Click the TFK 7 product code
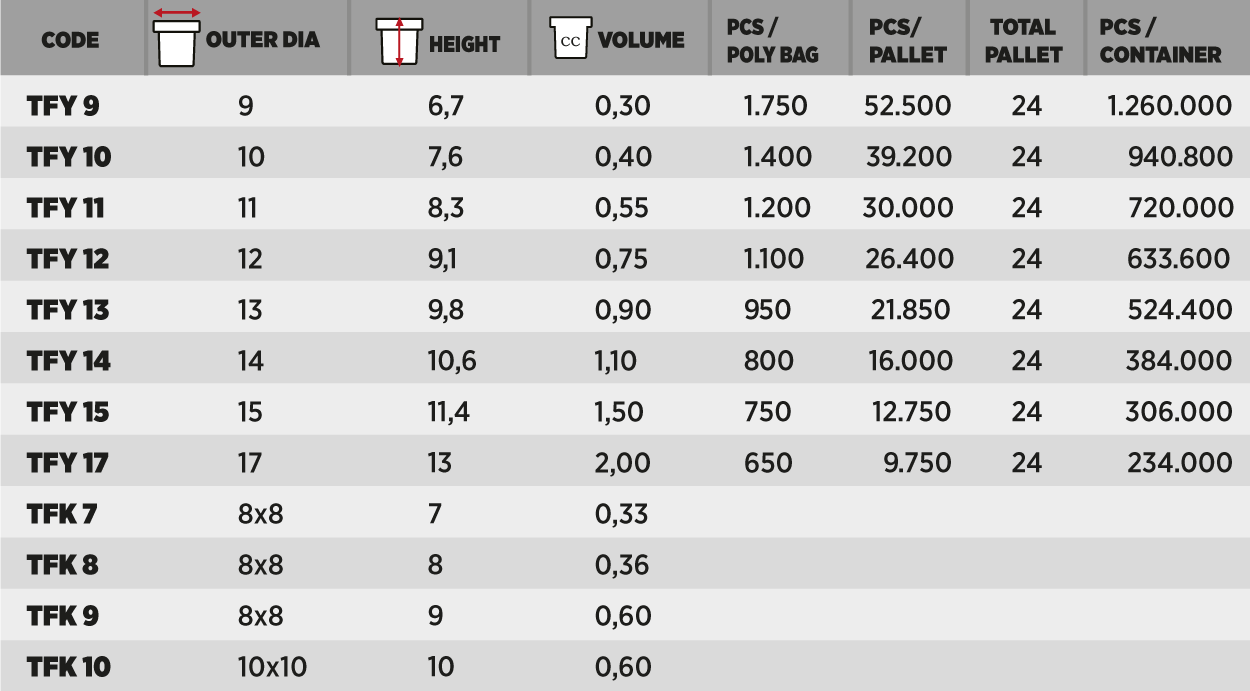This screenshot has width=1250, height=691. coord(62,514)
